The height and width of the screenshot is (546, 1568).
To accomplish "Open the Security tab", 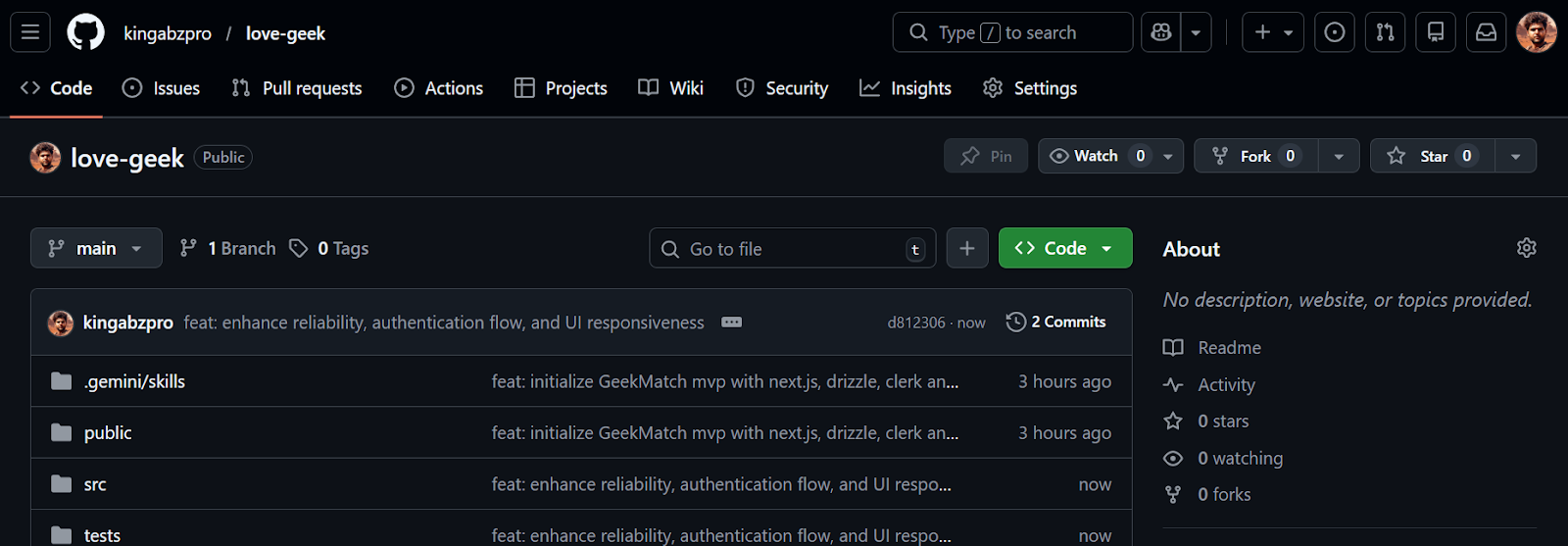I will pos(782,88).
